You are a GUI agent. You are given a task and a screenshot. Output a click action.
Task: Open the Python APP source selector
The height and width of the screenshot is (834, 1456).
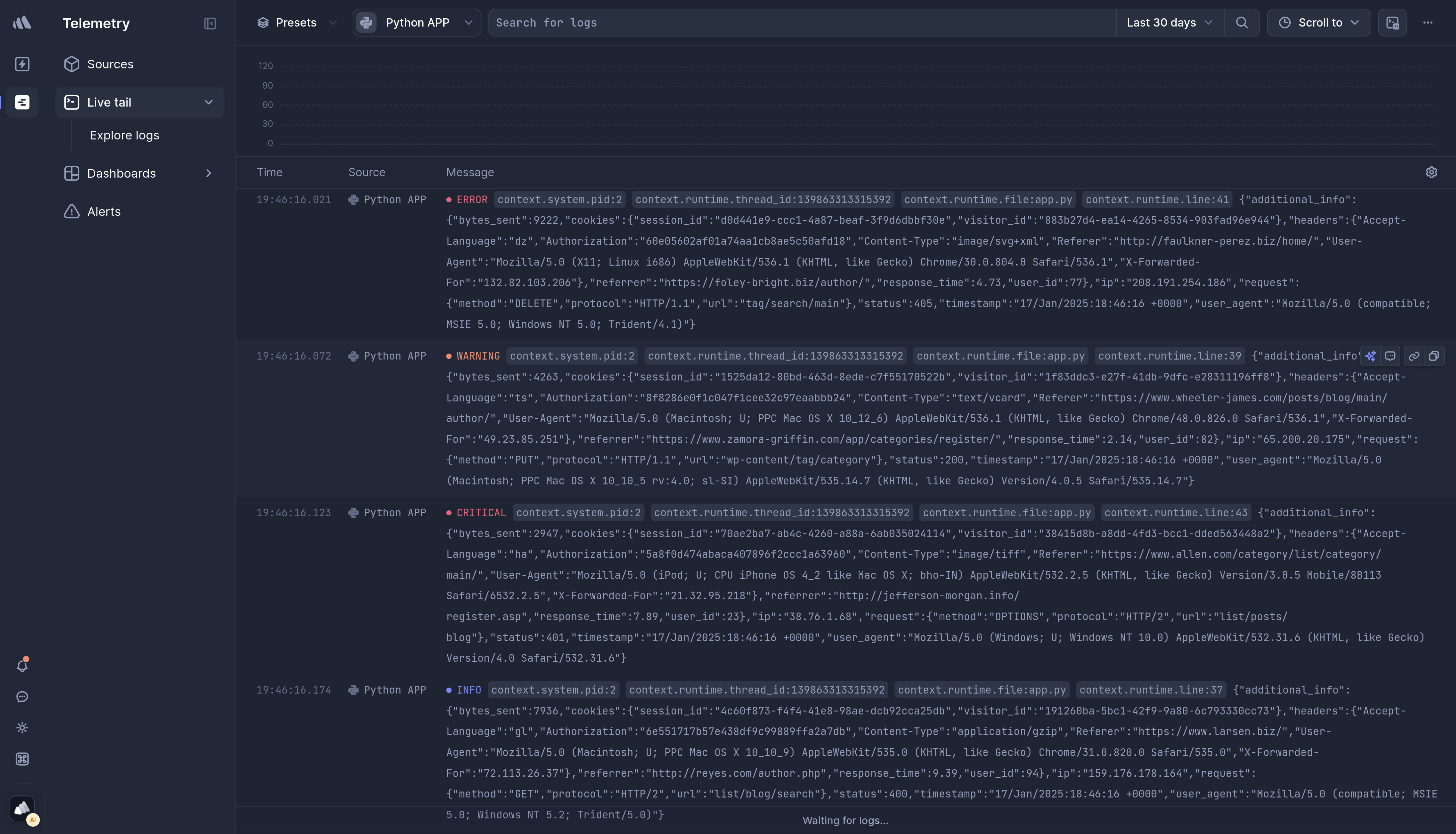[416, 22]
